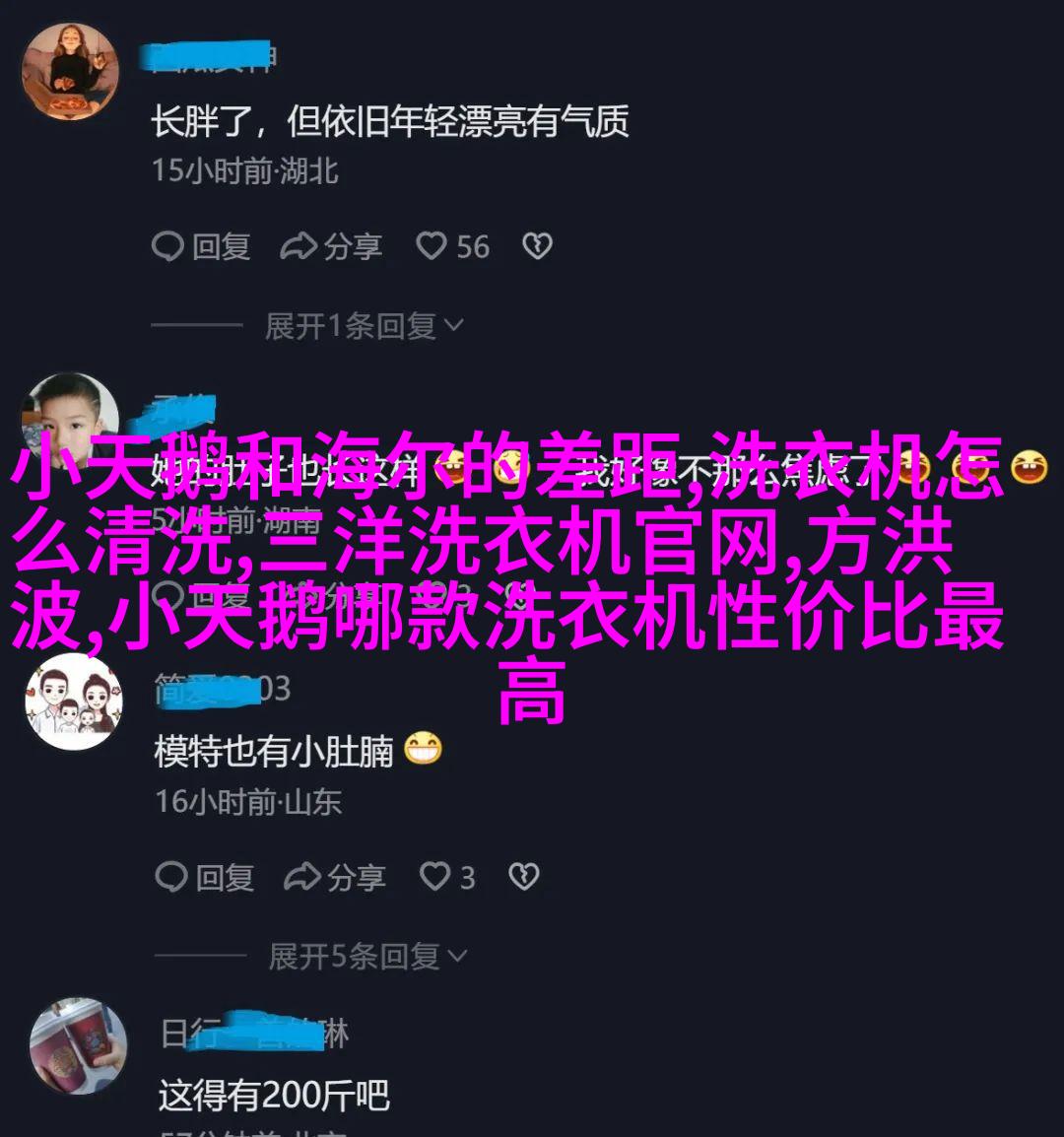Share the 长胖了 comment
This screenshot has width=1064, height=1137.
[x=331, y=246]
